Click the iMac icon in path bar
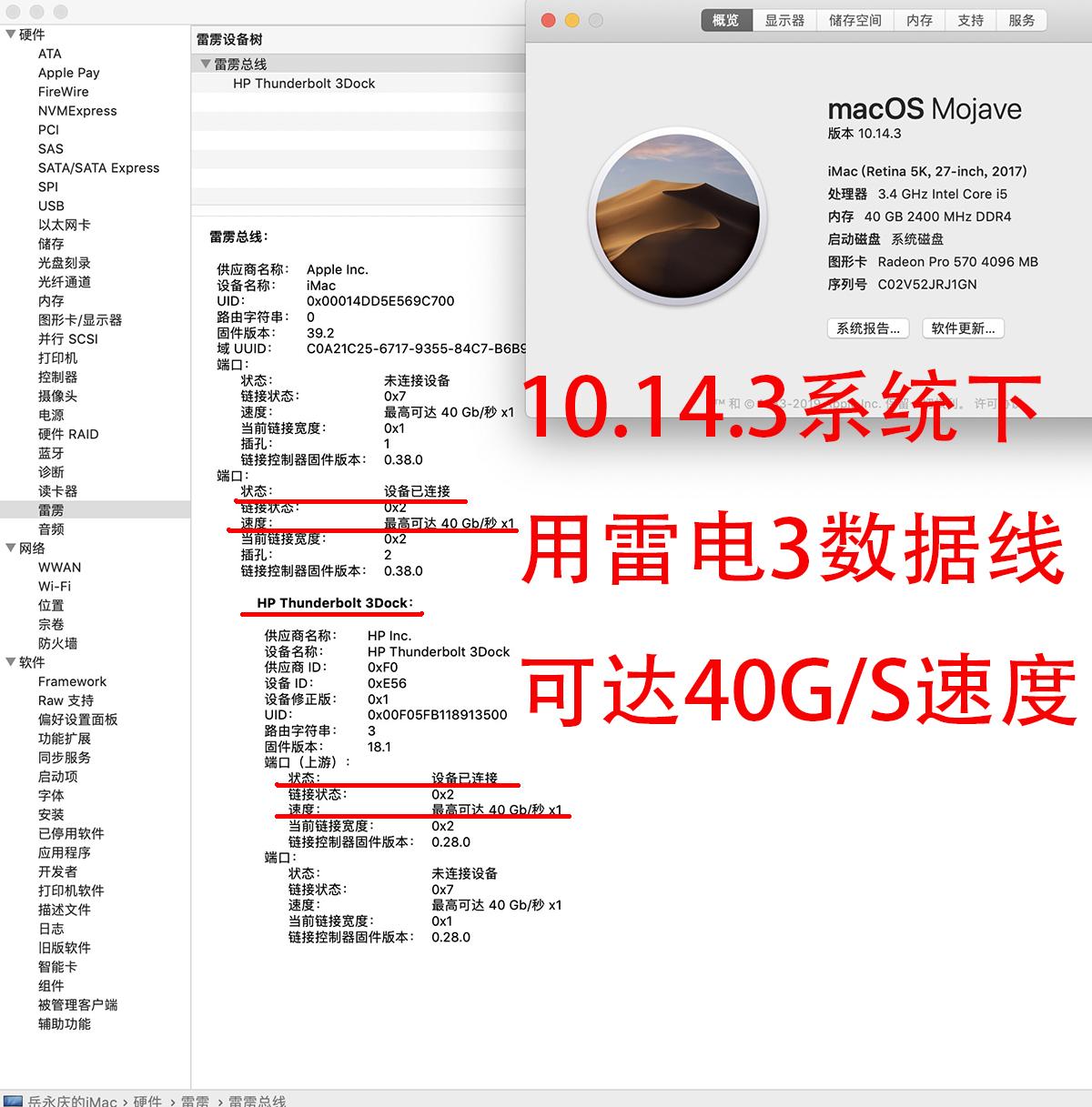This screenshot has width=1092, height=1107. click(13, 1102)
